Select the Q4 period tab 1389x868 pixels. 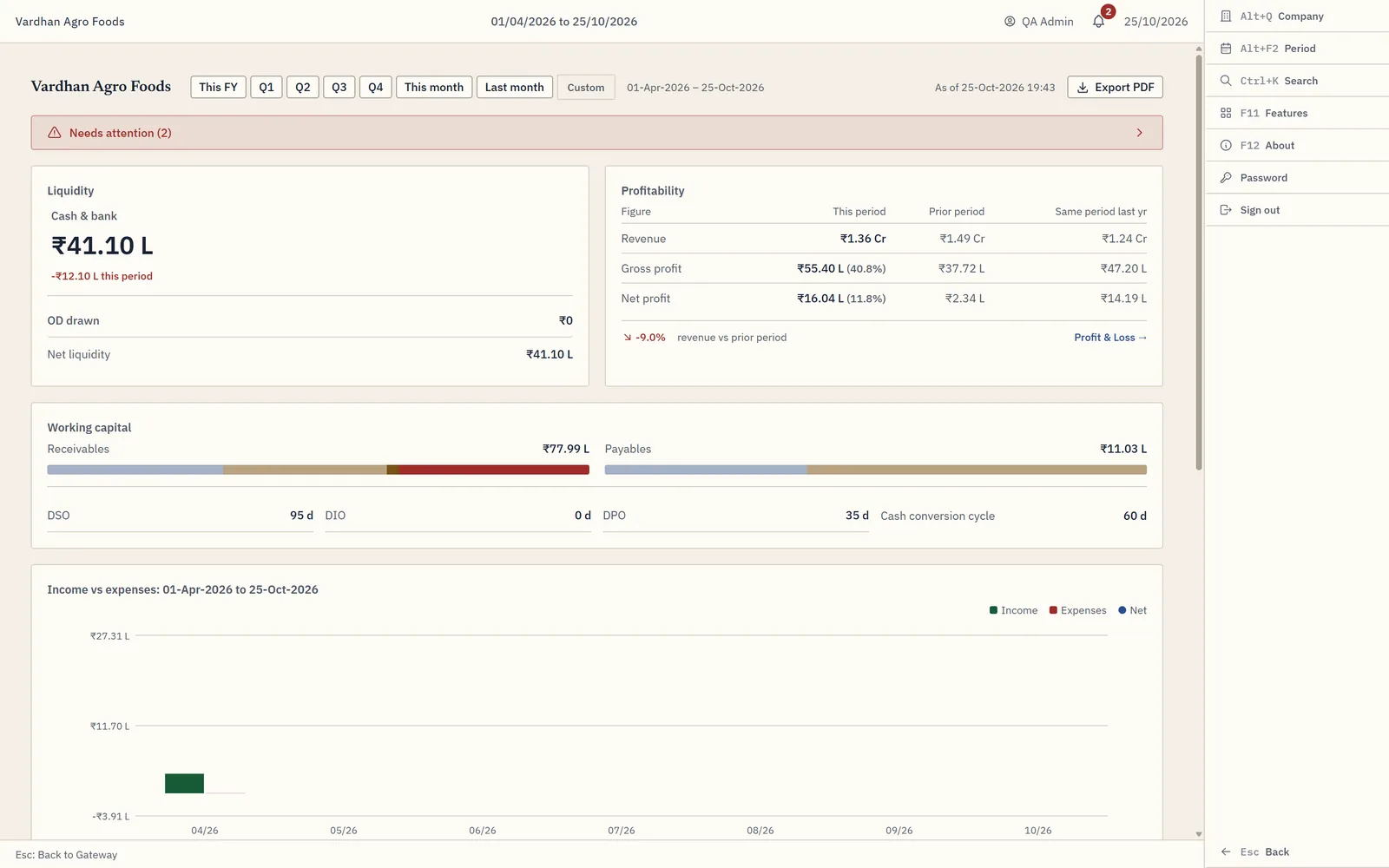[376, 87]
